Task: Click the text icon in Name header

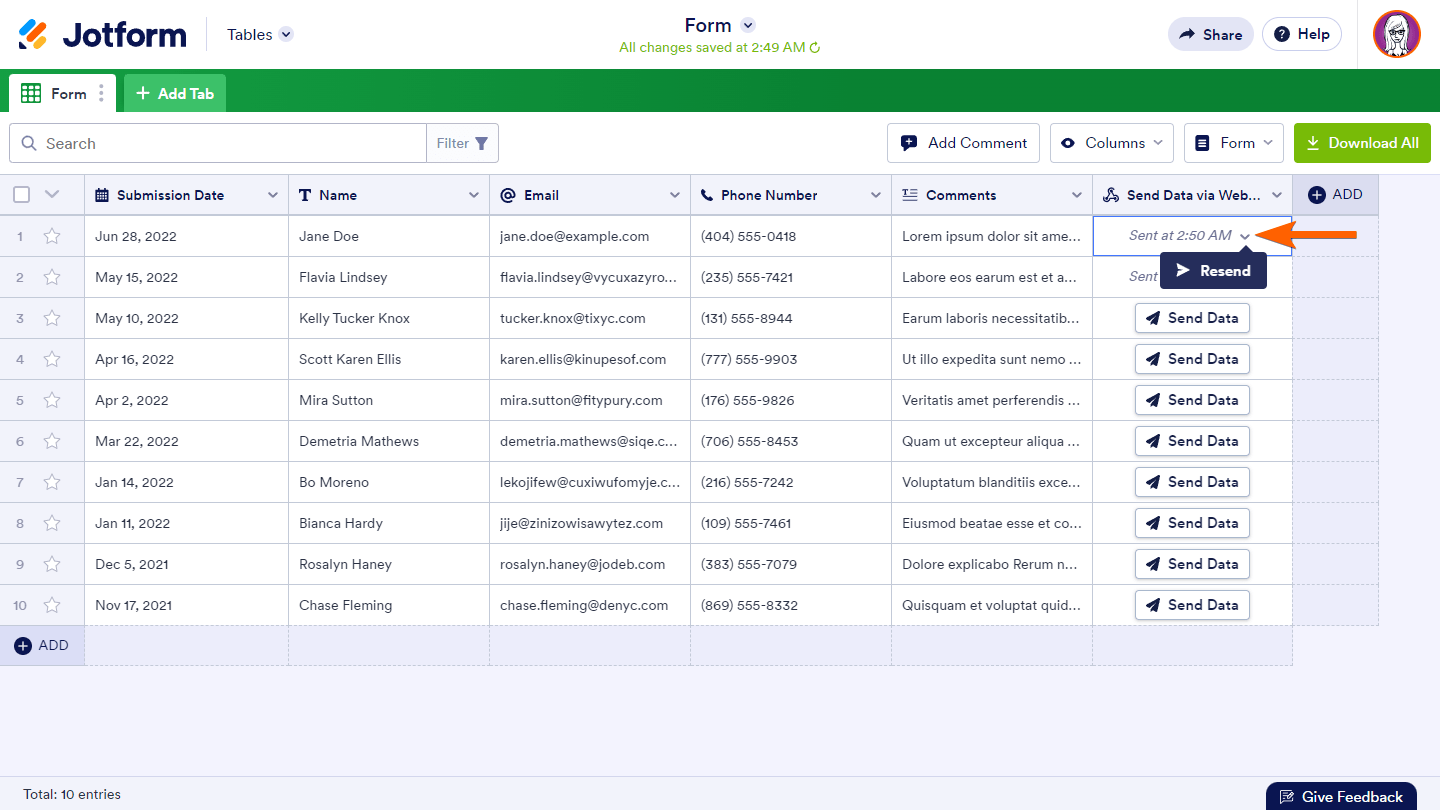Action: (305, 195)
